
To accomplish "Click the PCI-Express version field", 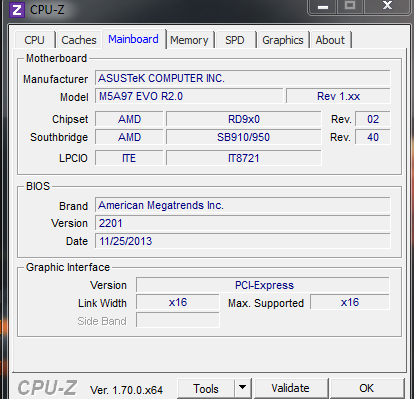I will coord(263,285).
